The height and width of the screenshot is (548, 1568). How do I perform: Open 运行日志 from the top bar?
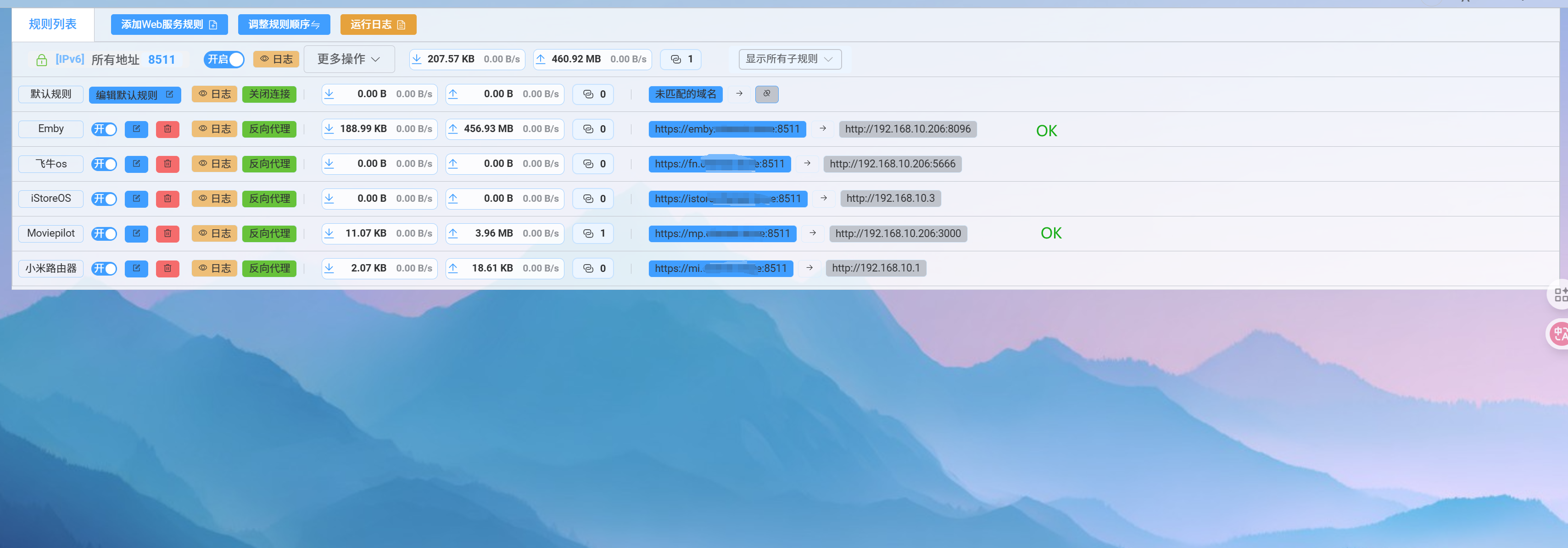point(378,24)
